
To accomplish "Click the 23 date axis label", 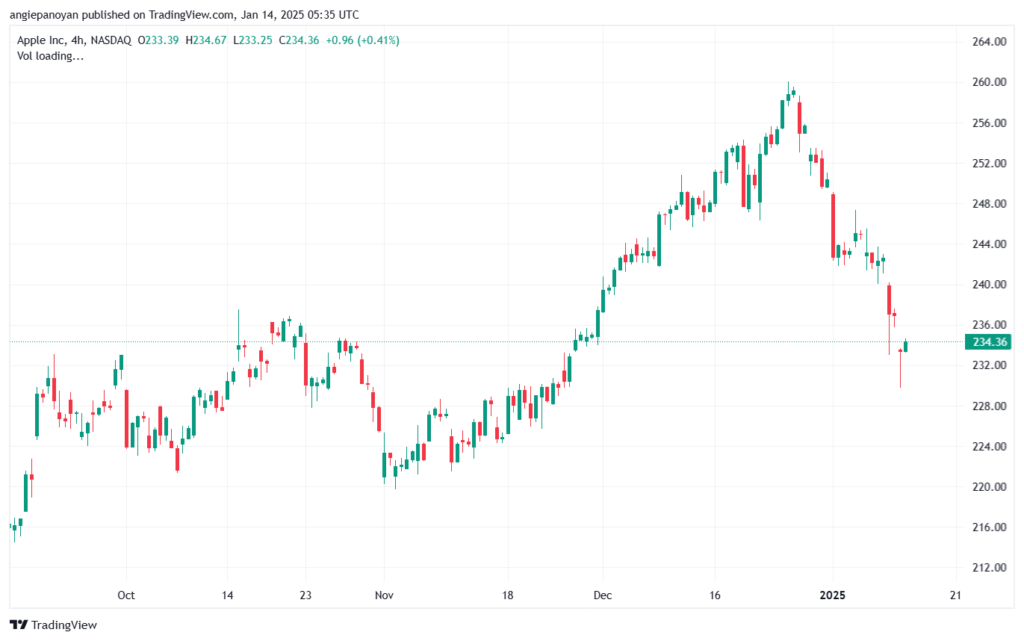I will click(306, 595).
